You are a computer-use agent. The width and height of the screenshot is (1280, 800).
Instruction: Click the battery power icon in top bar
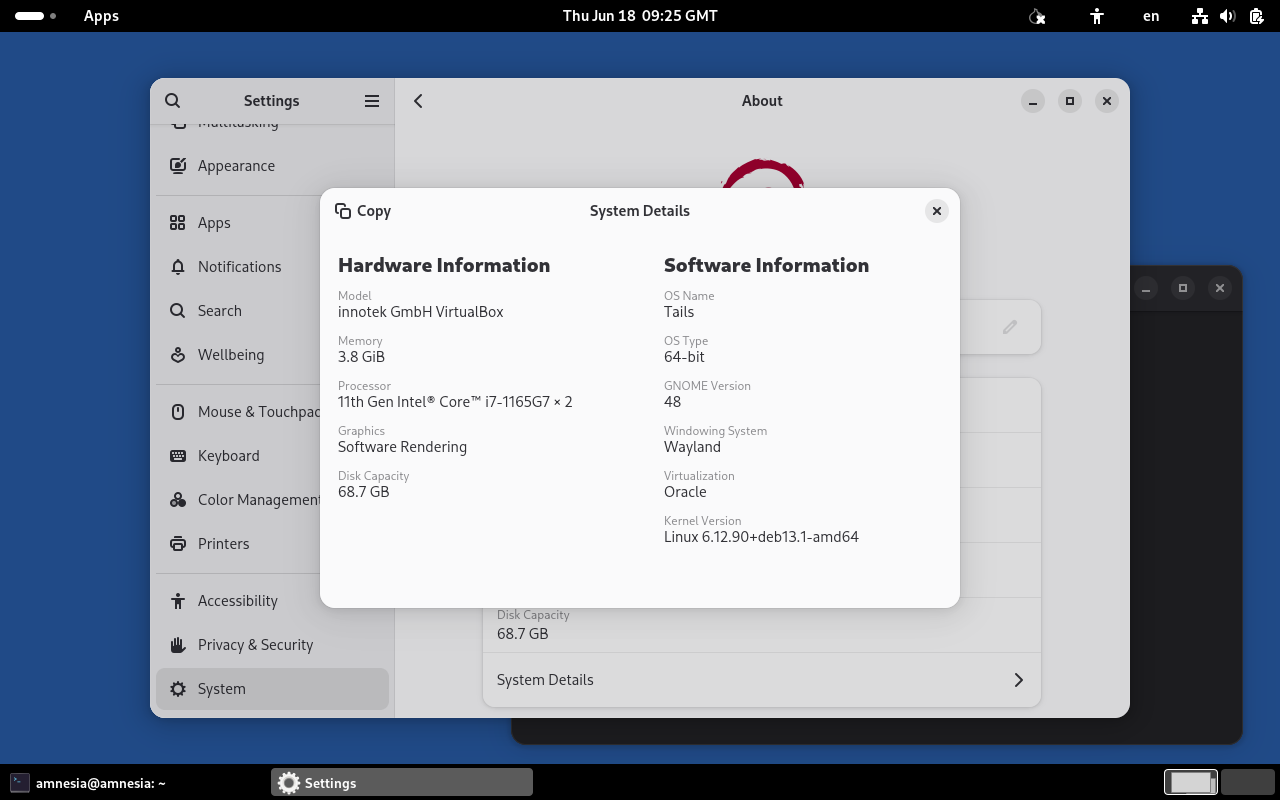pyautogui.click(x=1256, y=16)
